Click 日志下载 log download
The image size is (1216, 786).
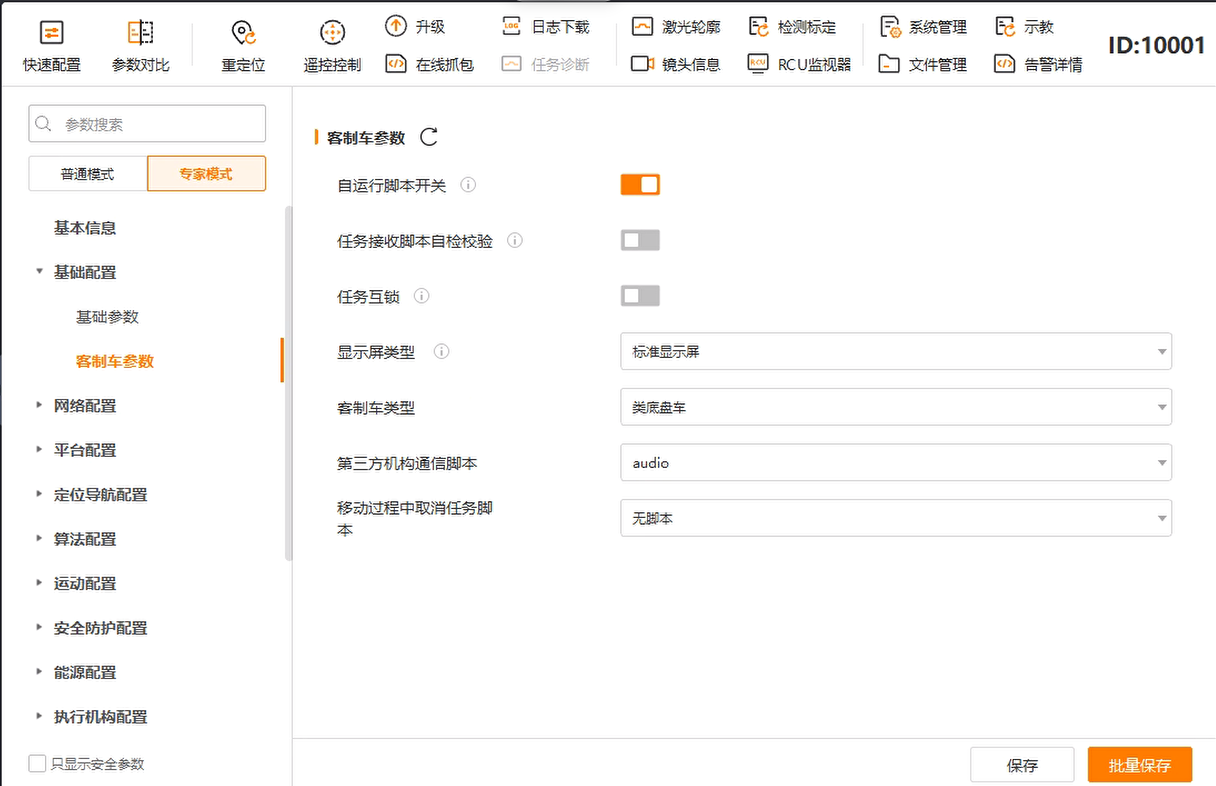tap(545, 27)
